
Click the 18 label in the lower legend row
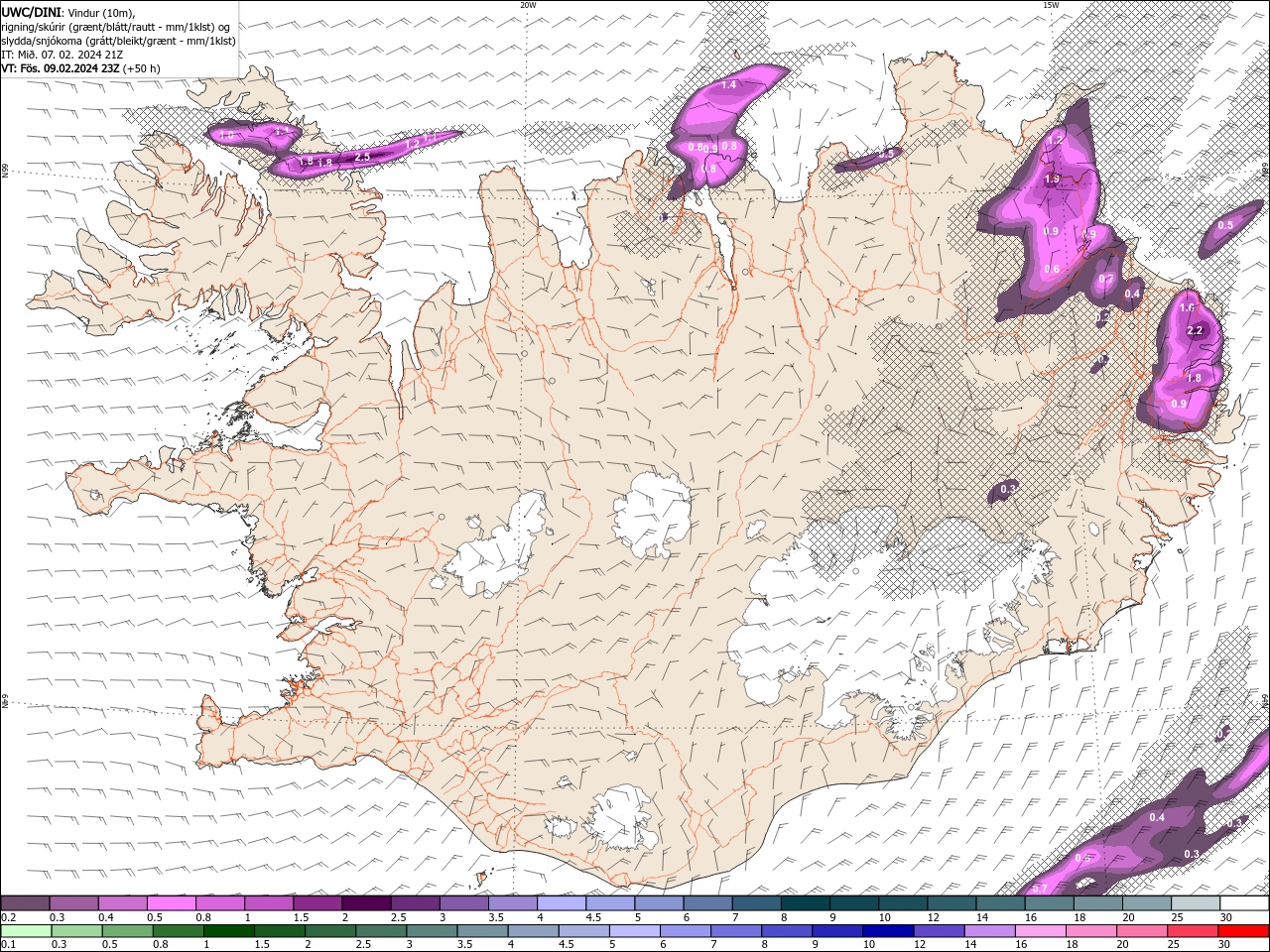(x=1073, y=945)
